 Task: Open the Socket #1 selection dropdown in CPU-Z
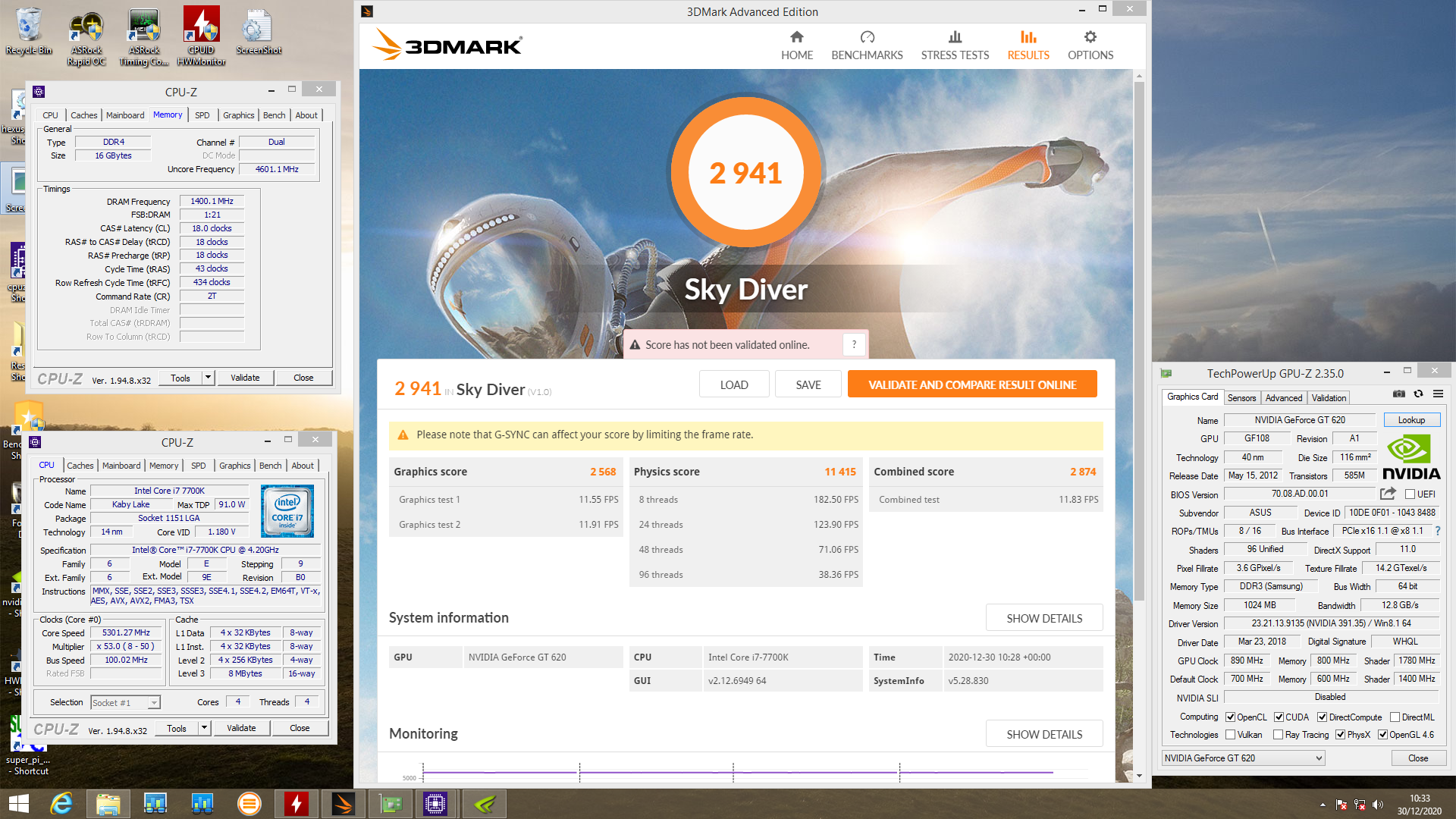125,703
